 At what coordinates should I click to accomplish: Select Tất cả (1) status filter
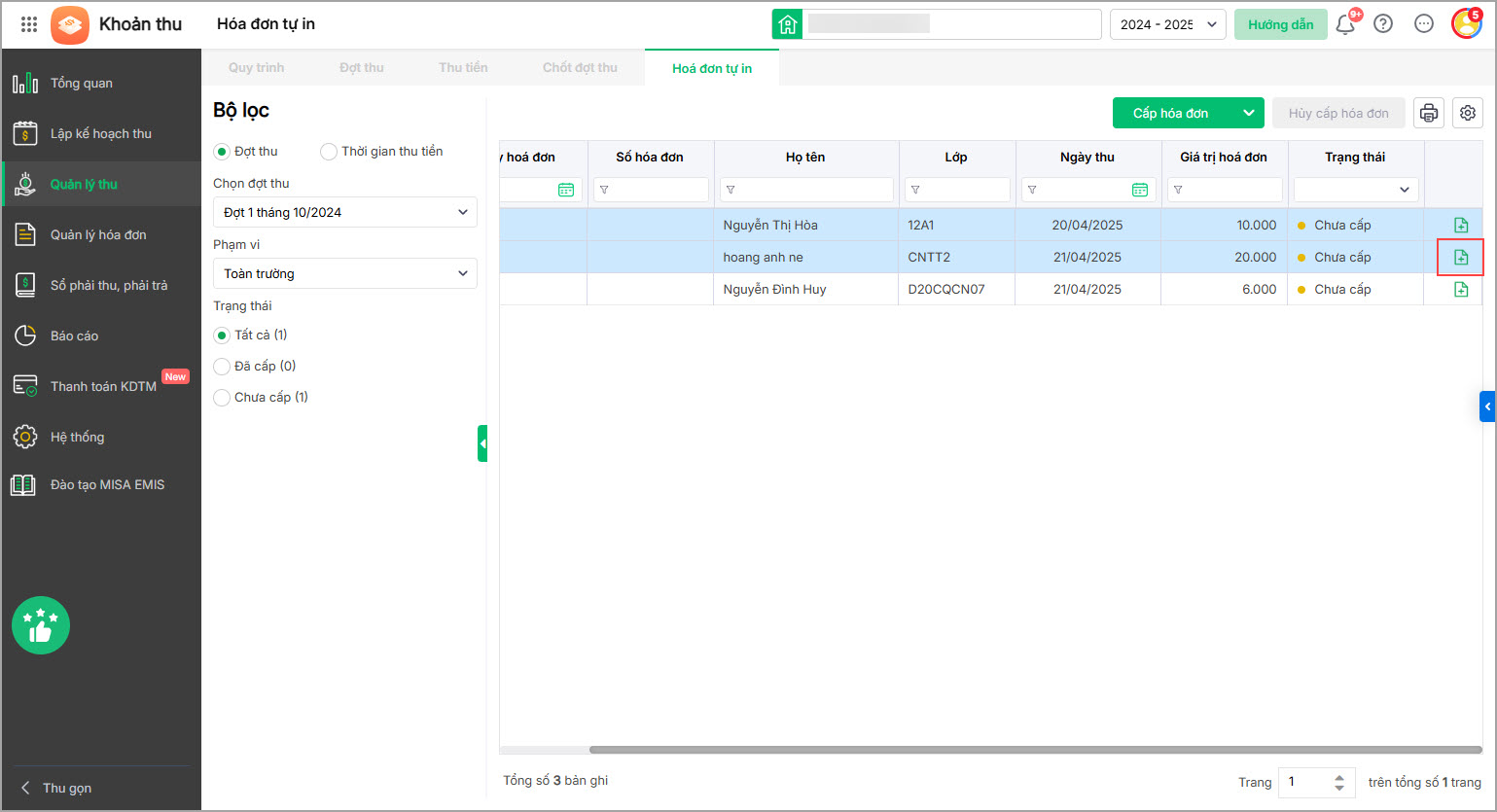pyautogui.click(x=222, y=335)
